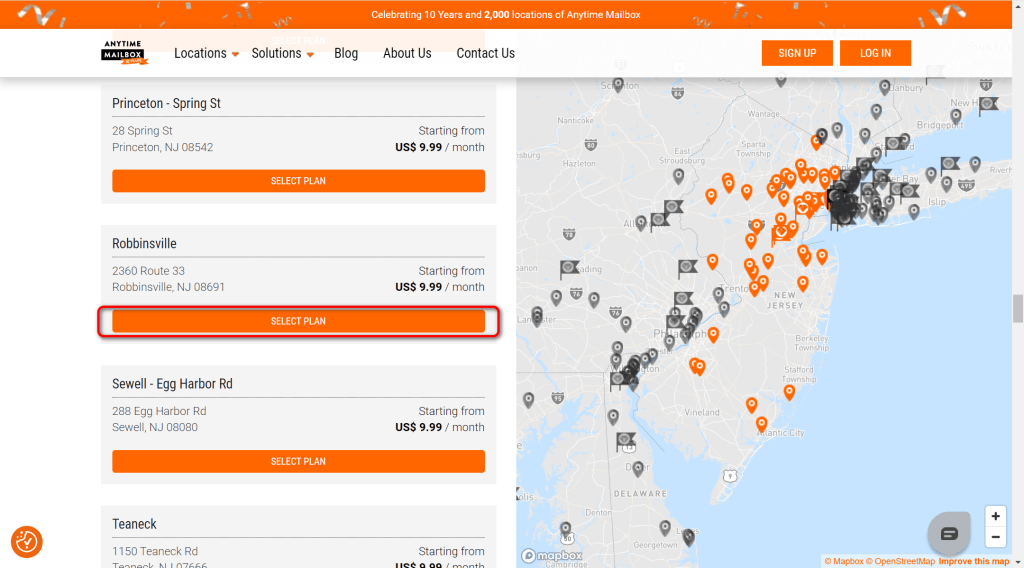Click the gray pin near Lancaster
Viewport: 1024px width, 568px height.
point(537,317)
